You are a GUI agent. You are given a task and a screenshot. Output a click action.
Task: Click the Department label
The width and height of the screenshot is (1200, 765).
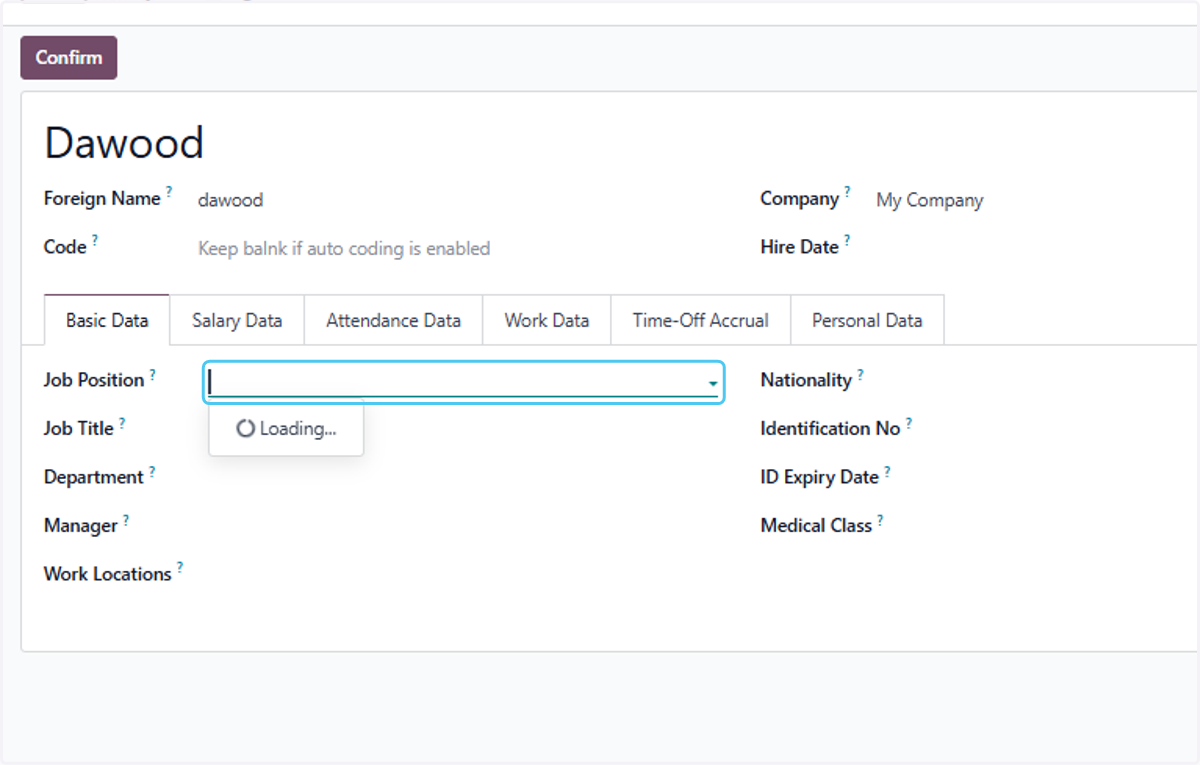point(94,477)
